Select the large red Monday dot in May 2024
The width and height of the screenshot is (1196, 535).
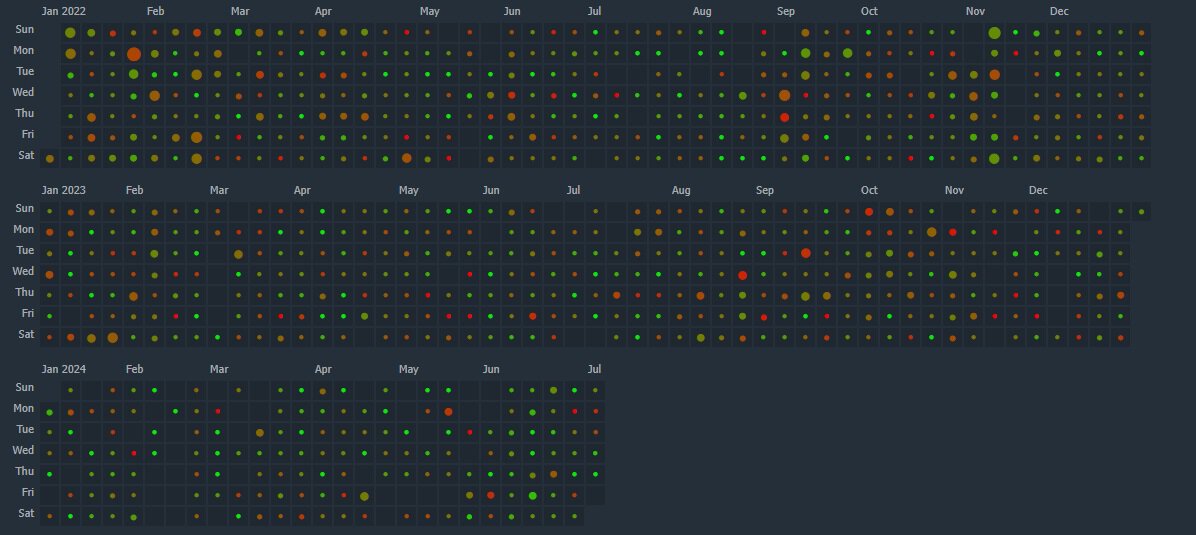(x=448, y=412)
